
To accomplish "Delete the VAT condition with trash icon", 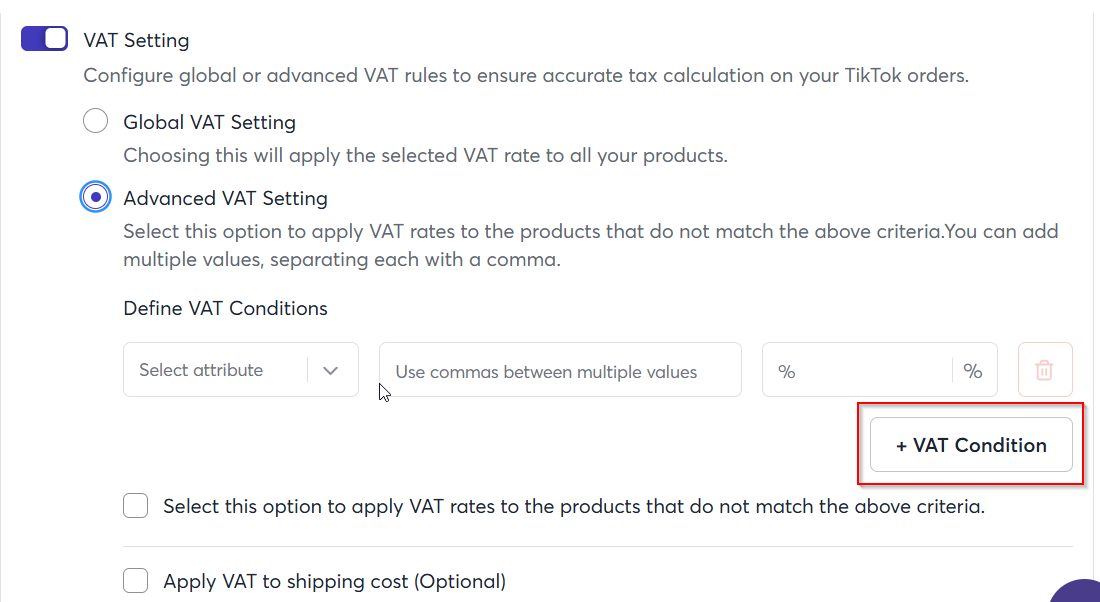I will [1045, 370].
